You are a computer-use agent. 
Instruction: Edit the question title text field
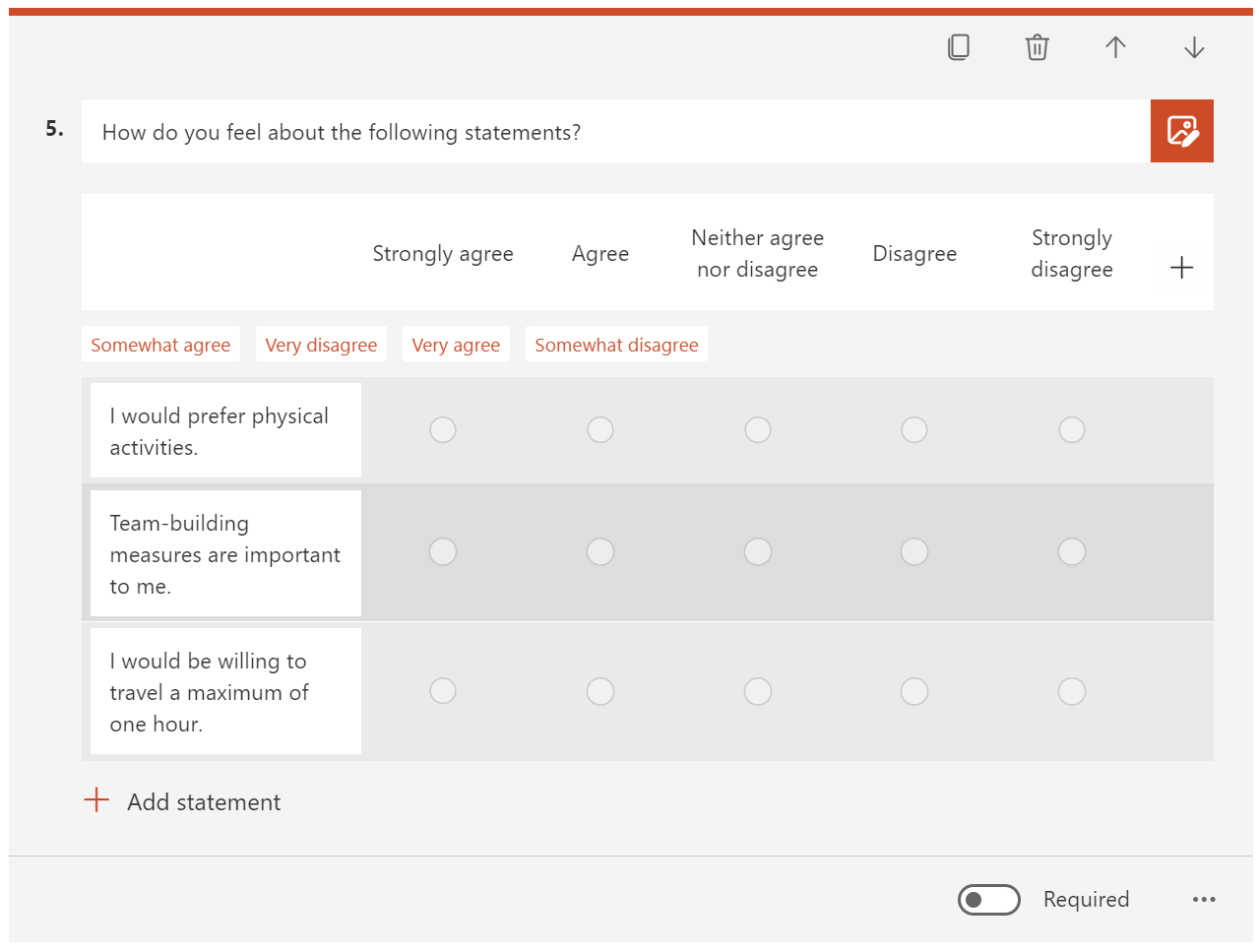616,131
